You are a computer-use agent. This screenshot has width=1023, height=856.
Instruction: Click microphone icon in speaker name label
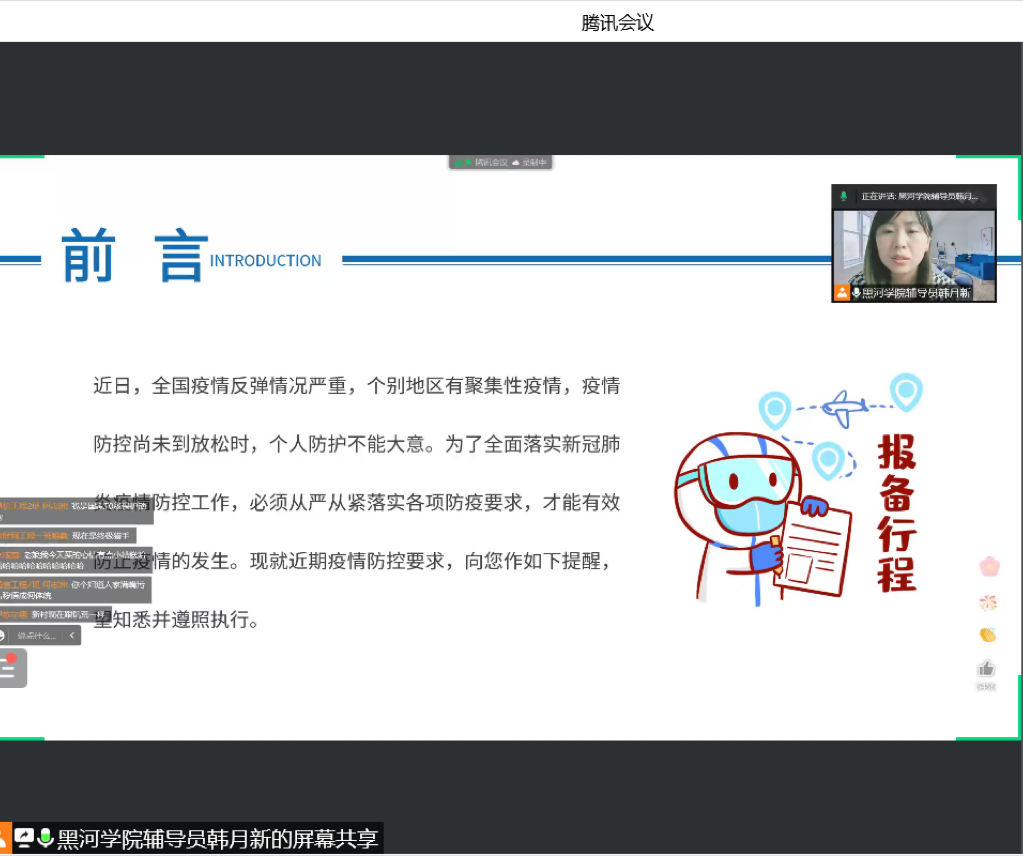tap(856, 293)
